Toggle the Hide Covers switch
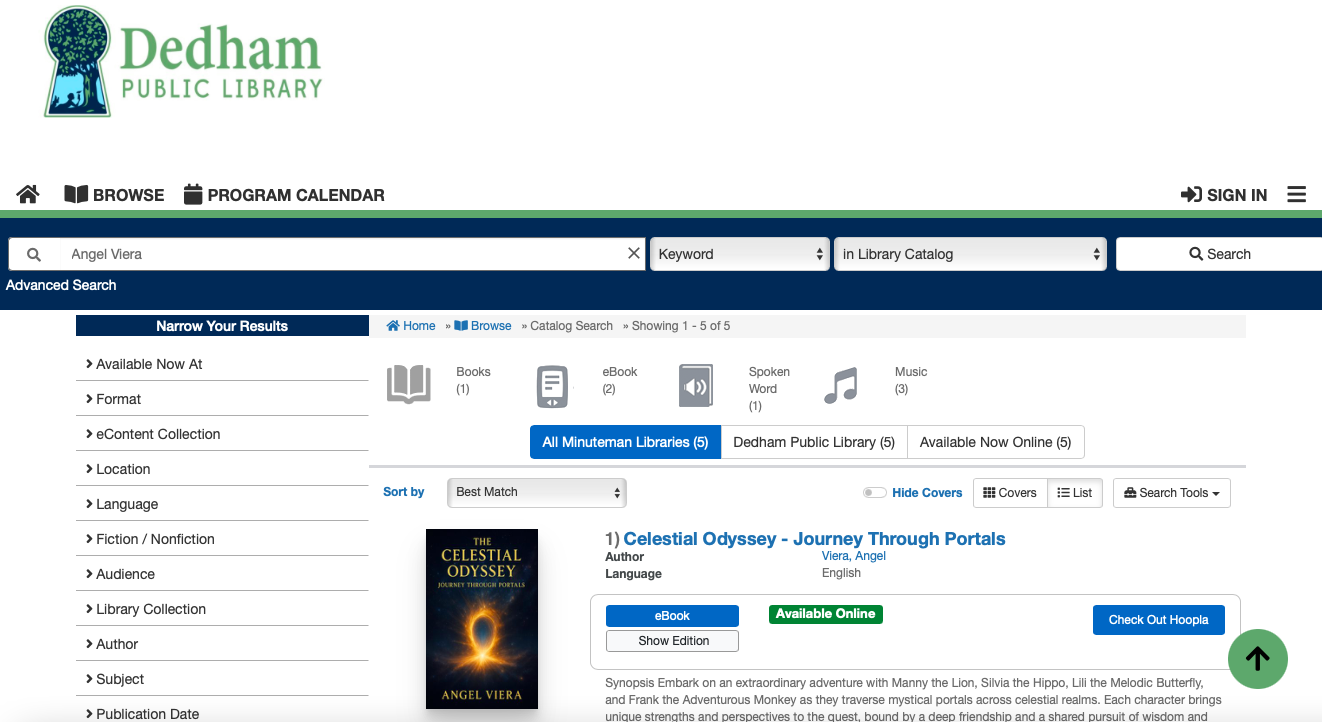The width and height of the screenshot is (1322, 722). coord(875,493)
